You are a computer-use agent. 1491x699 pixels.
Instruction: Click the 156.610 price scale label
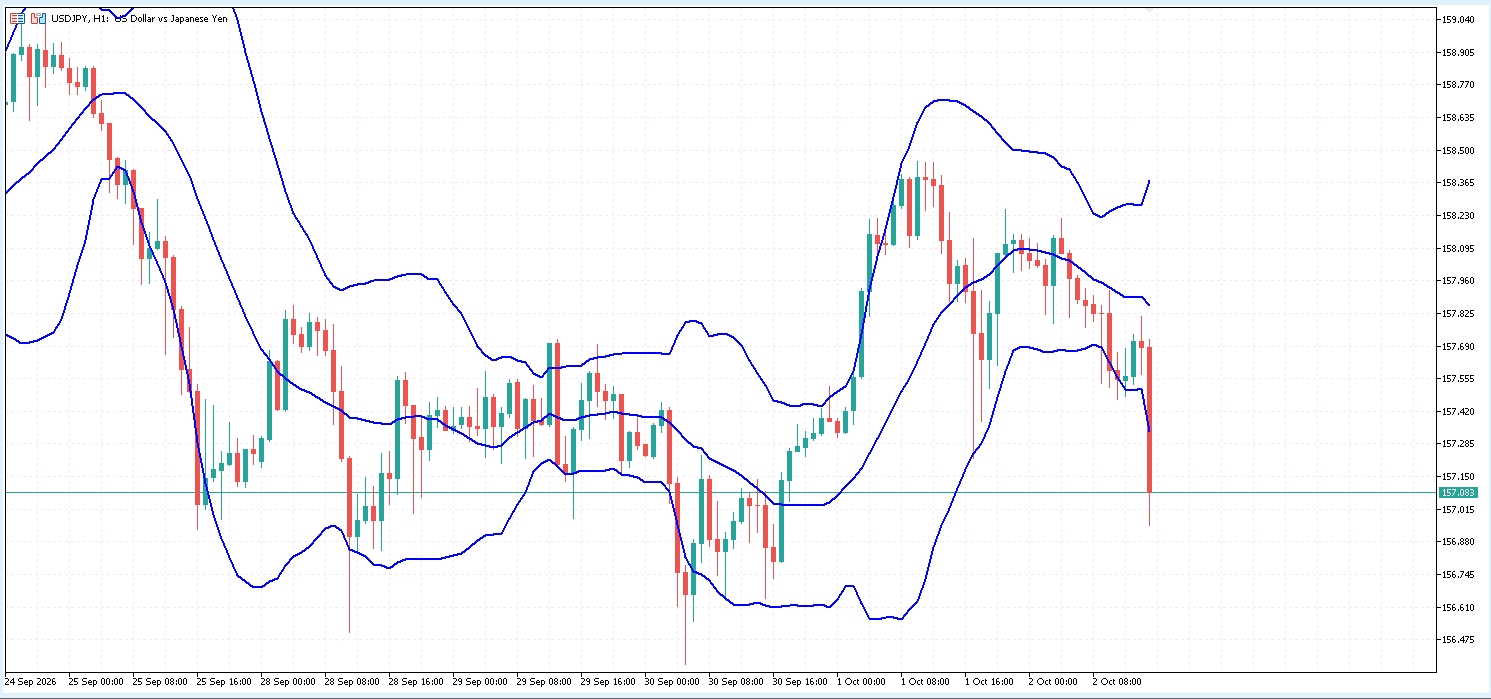coord(1456,607)
